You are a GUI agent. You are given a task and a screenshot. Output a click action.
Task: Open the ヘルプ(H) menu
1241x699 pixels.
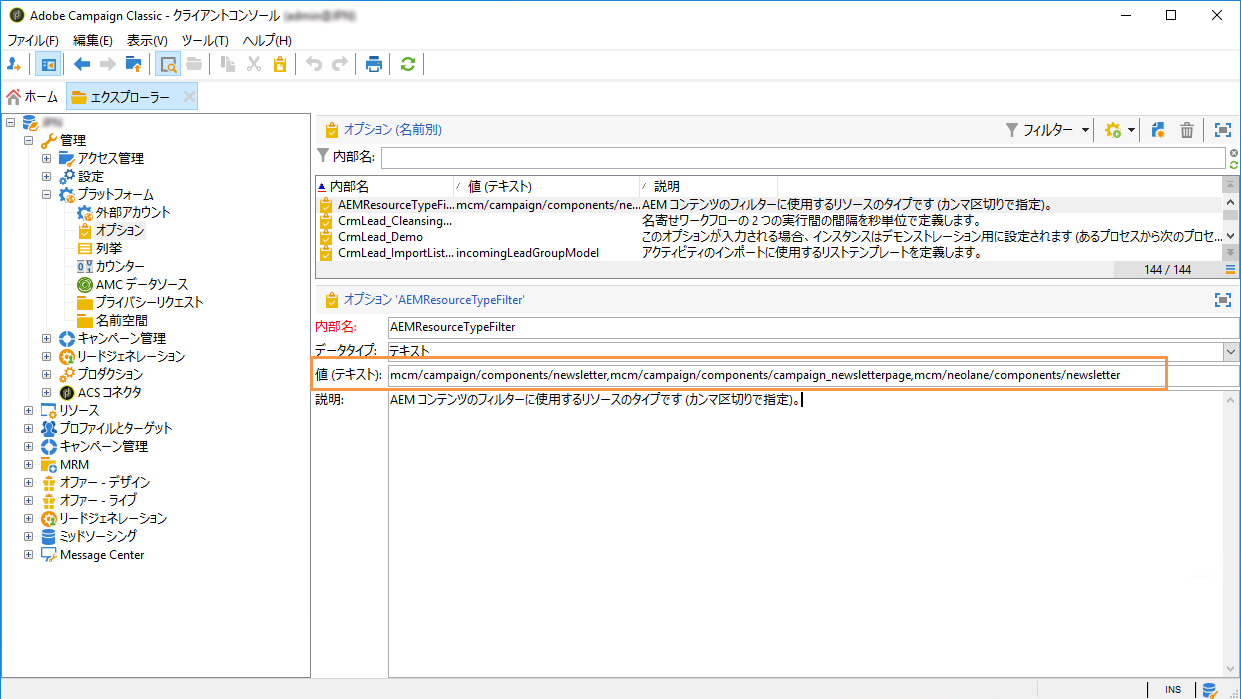click(267, 40)
